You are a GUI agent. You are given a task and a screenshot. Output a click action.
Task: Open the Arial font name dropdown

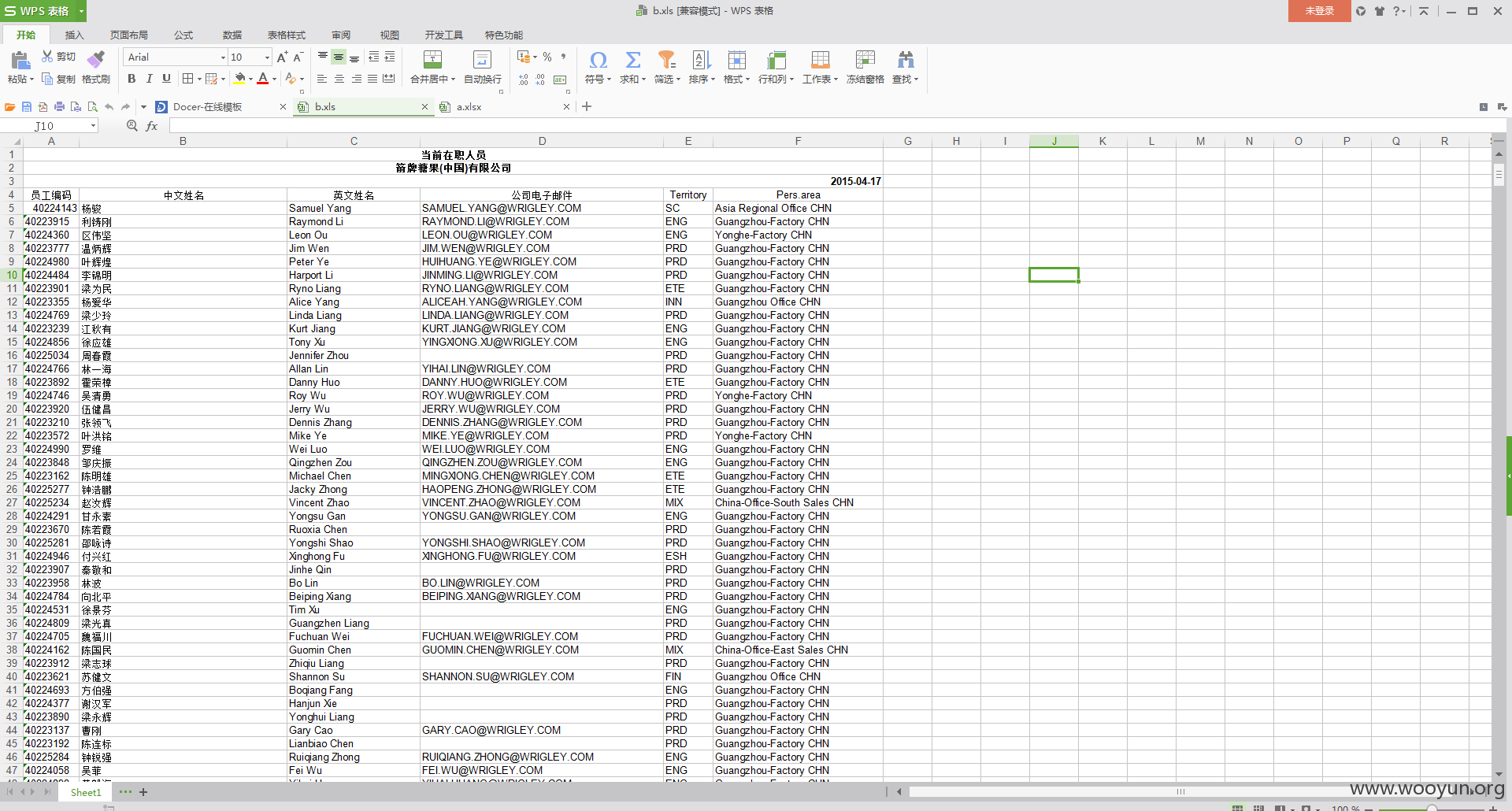coord(223,57)
